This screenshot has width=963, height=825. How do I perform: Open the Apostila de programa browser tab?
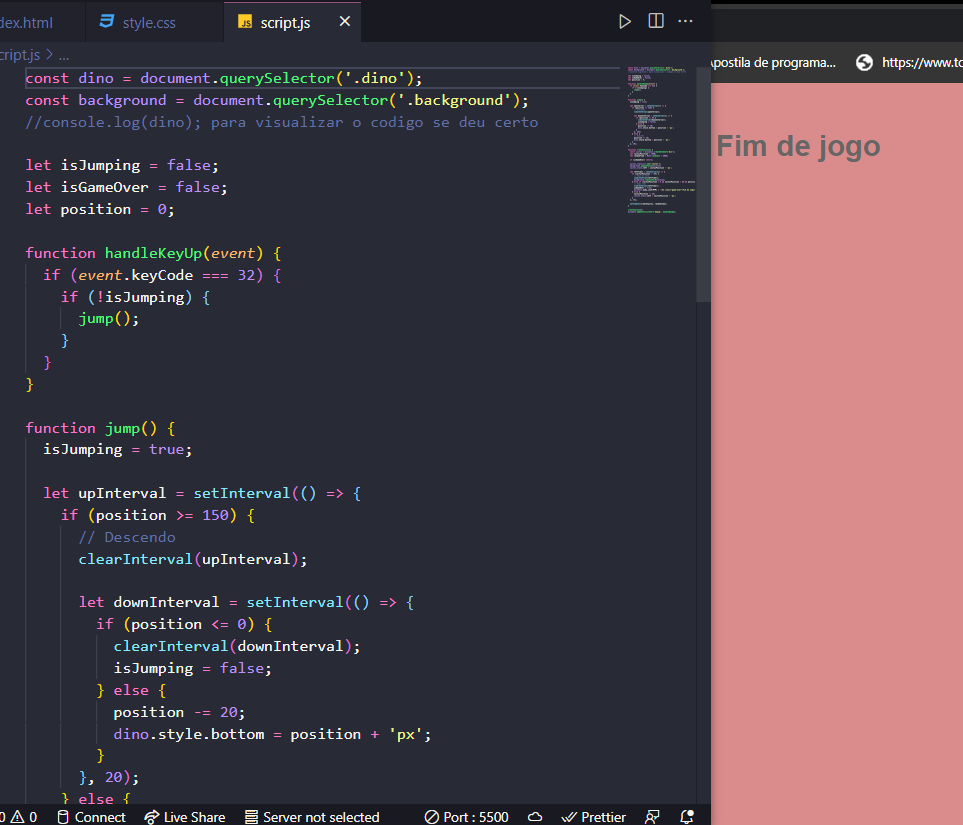click(775, 62)
